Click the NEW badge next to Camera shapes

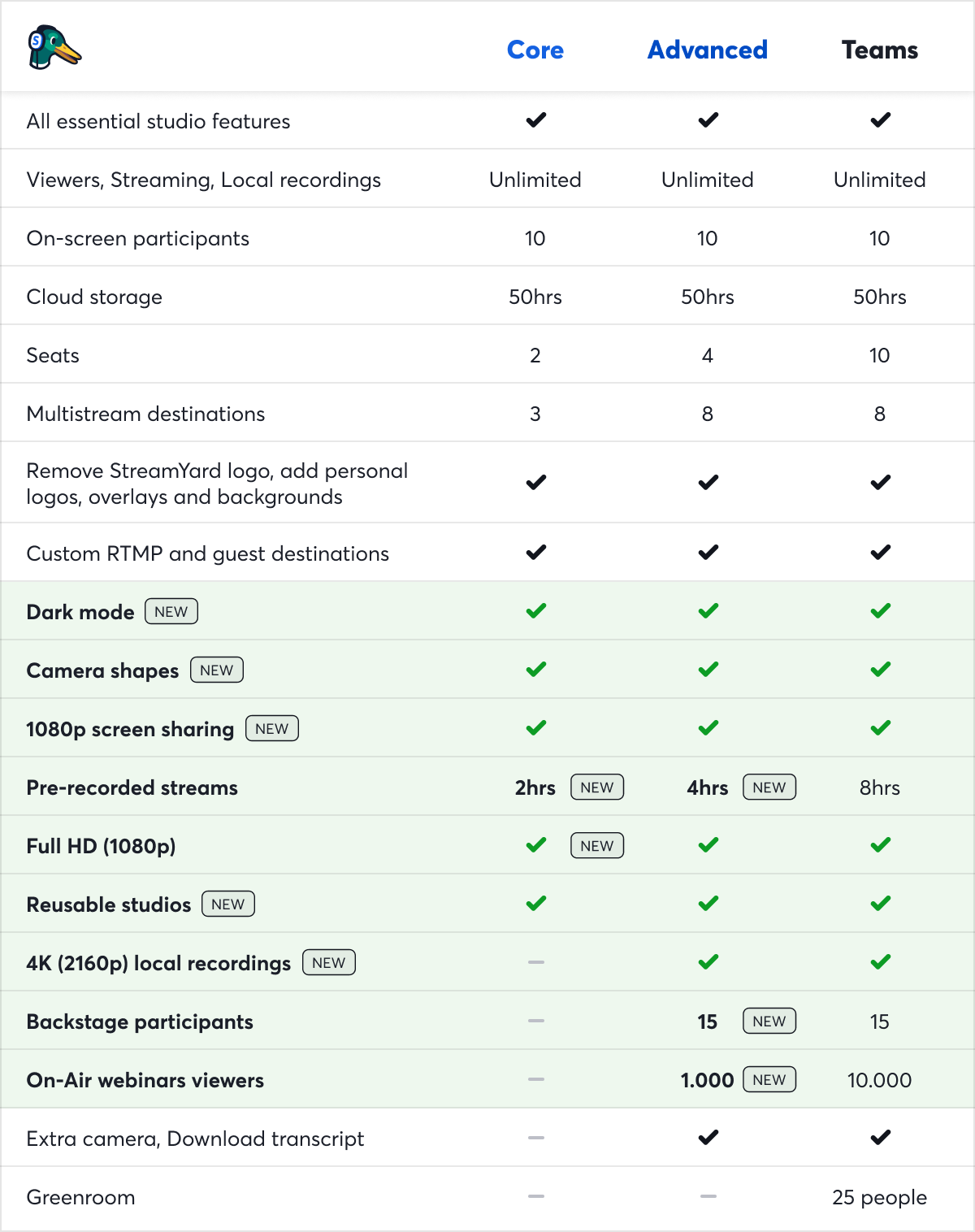pos(217,670)
